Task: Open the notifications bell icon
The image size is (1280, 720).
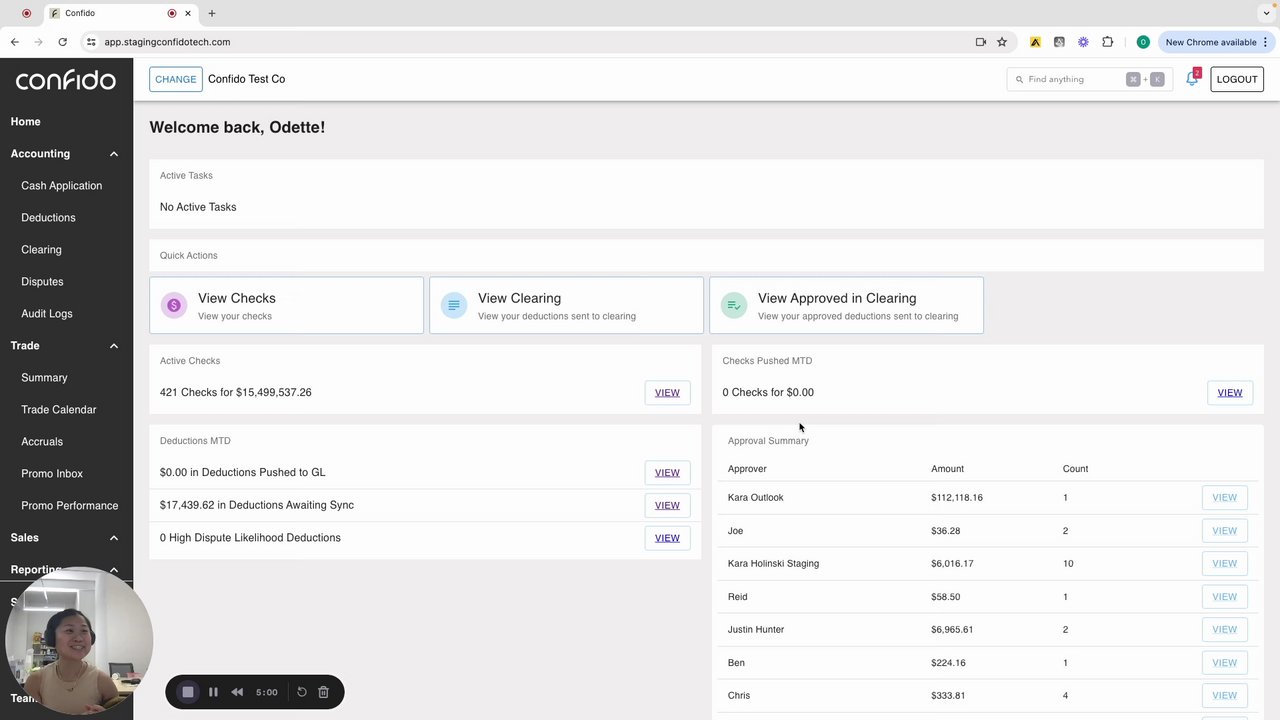Action: [1192, 79]
